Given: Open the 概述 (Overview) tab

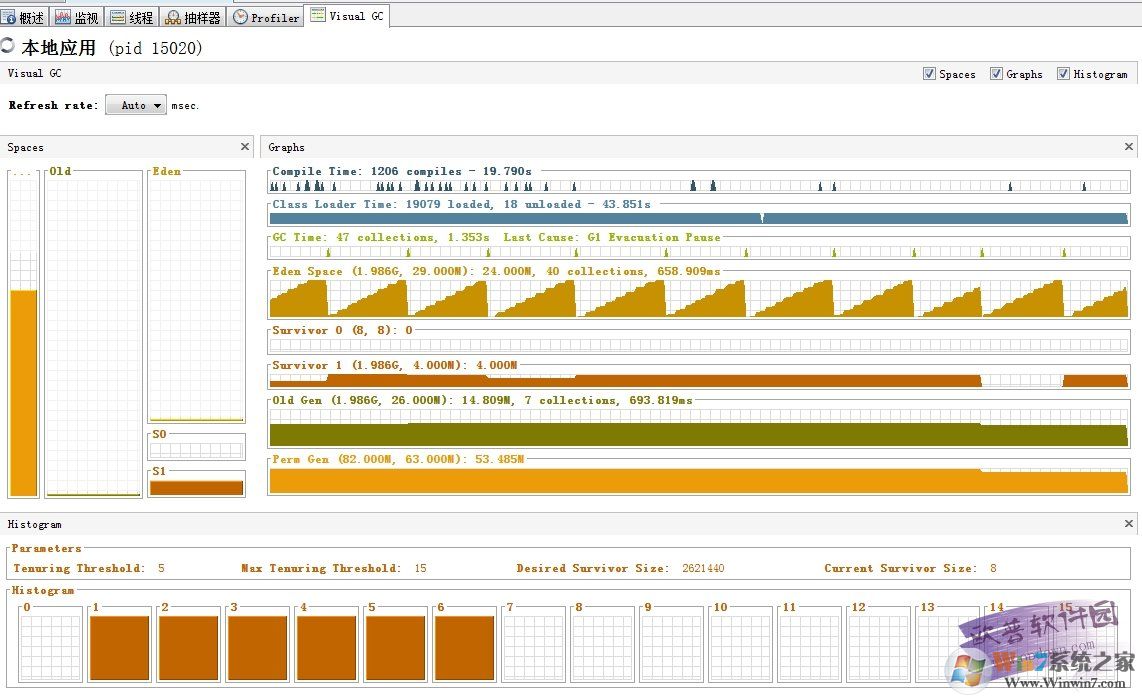Looking at the screenshot, I should [24, 16].
